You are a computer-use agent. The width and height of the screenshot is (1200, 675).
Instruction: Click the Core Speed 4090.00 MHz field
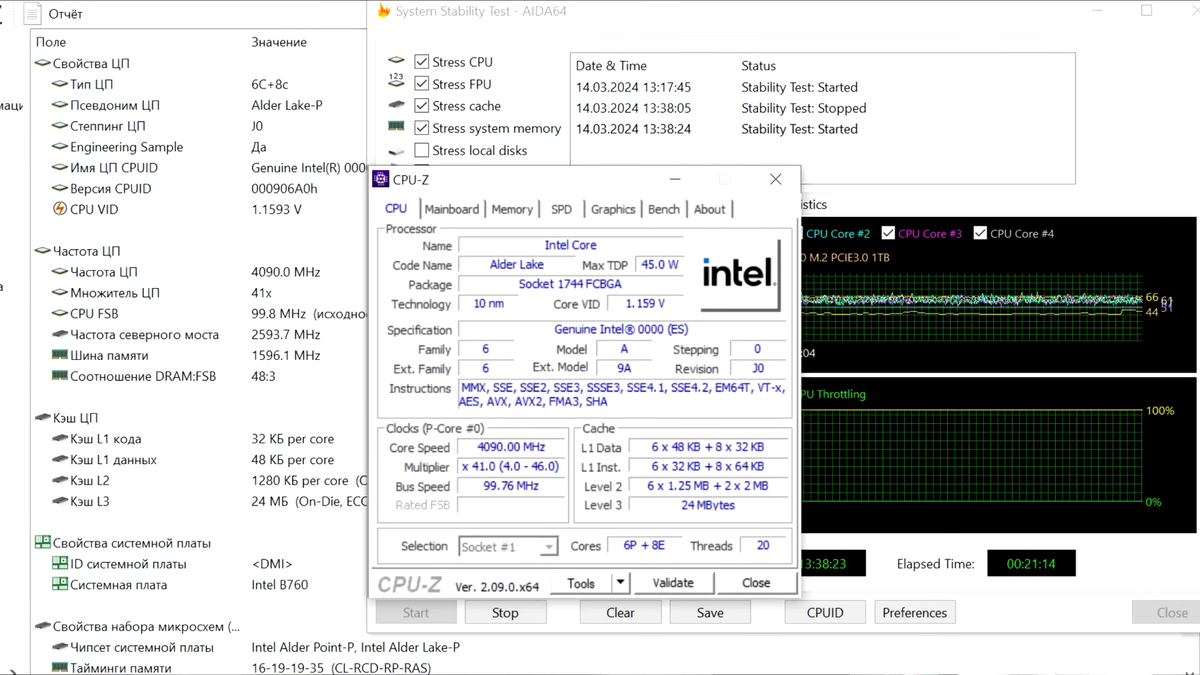click(511, 447)
